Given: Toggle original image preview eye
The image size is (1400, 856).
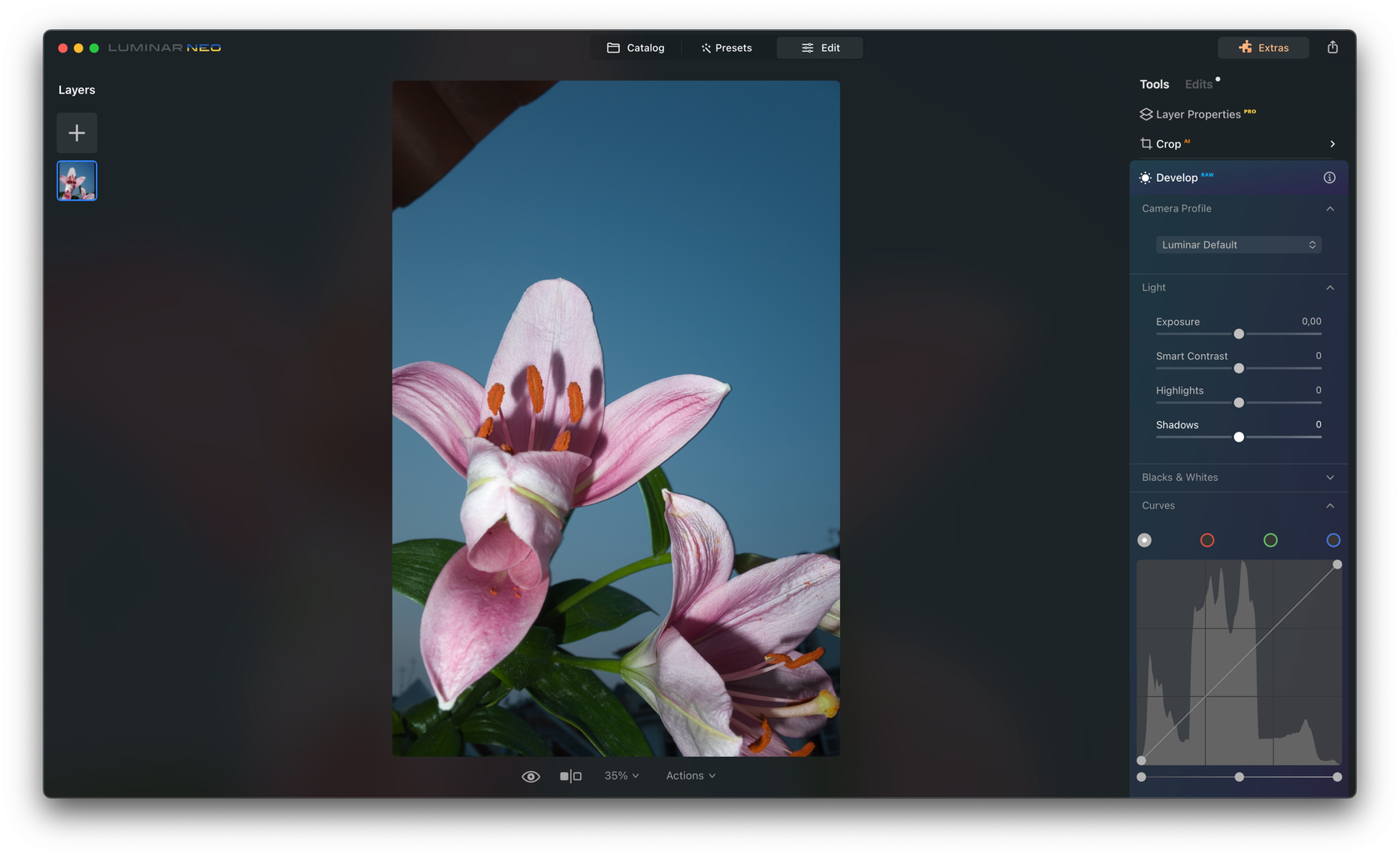Looking at the screenshot, I should click(531, 775).
